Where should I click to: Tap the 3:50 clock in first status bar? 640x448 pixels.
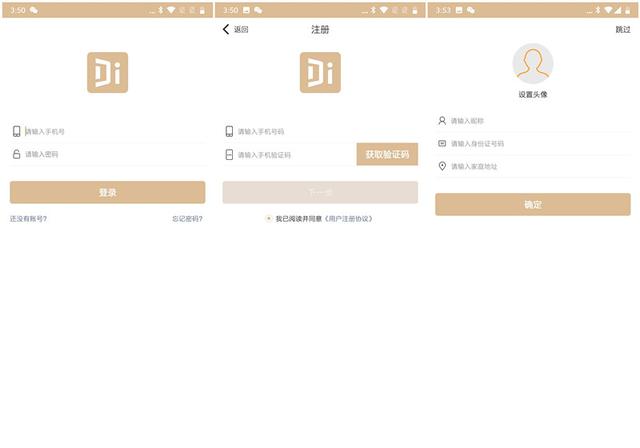(x=18, y=10)
